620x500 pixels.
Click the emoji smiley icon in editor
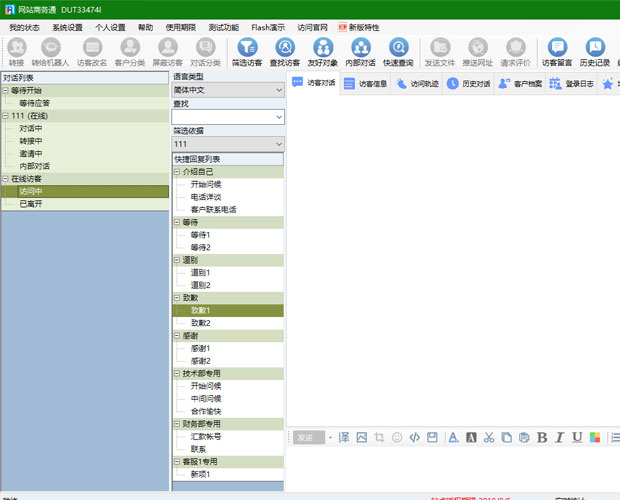pos(397,437)
